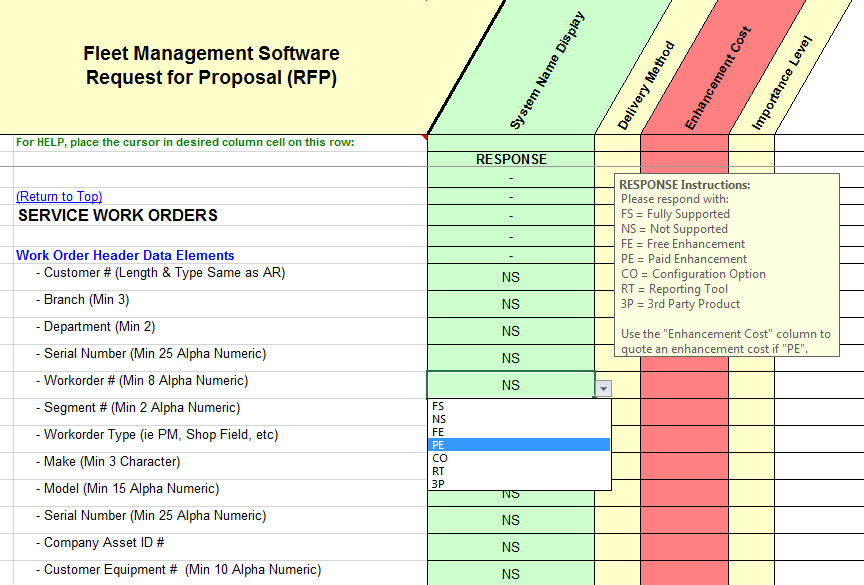Screen dimensions: 864x585
Task: Click the Importance Level column header
Action: pyautogui.click(x=782, y=83)
